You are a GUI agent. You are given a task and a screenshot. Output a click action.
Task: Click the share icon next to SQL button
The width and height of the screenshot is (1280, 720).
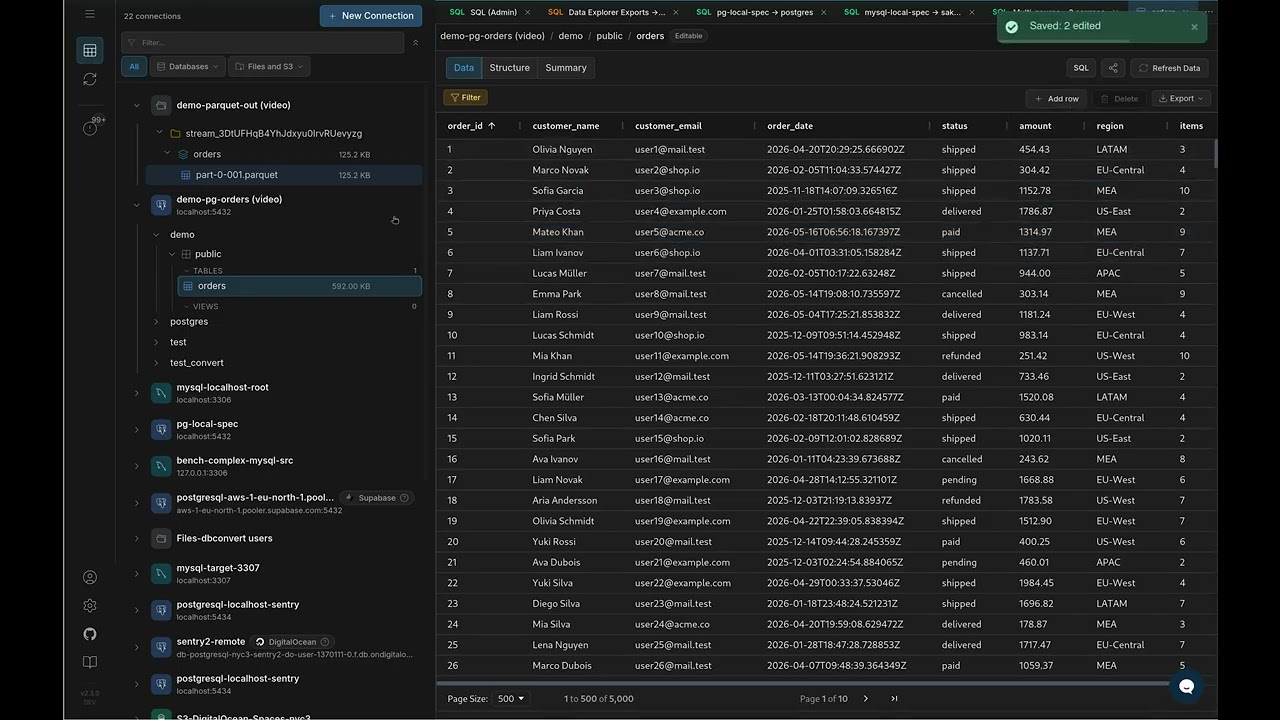[1113, 68]
